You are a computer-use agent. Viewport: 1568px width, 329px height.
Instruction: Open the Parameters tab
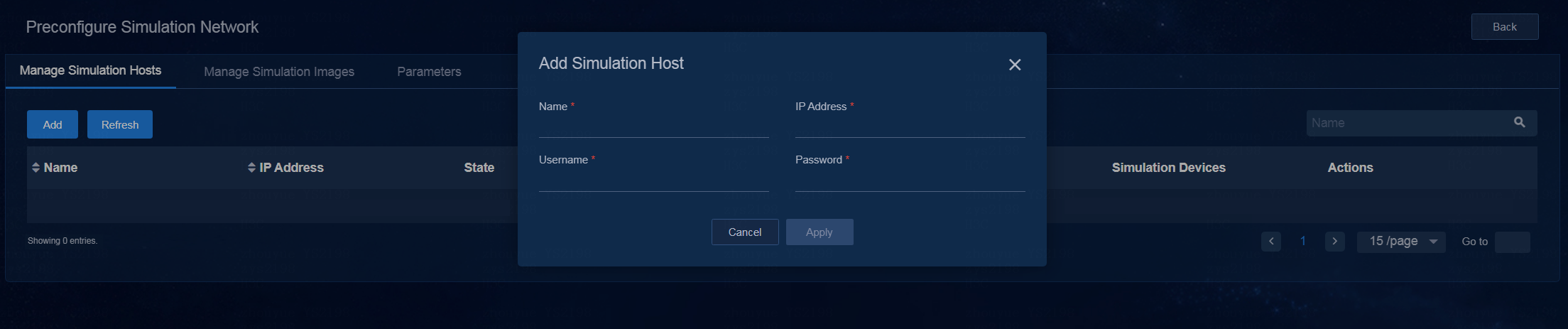tap(429, 72)
